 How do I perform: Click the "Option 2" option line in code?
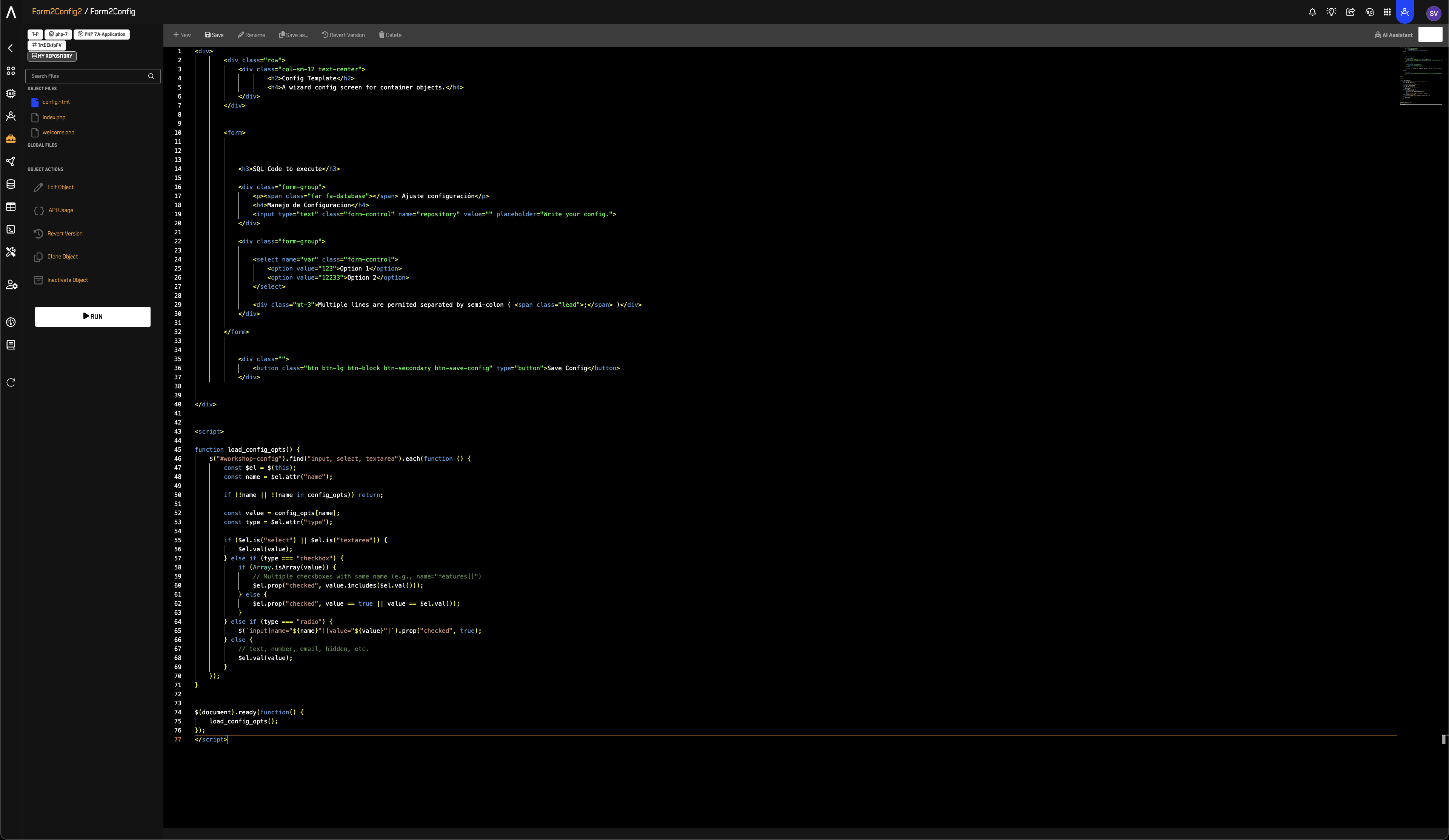[x=338, y=278]
